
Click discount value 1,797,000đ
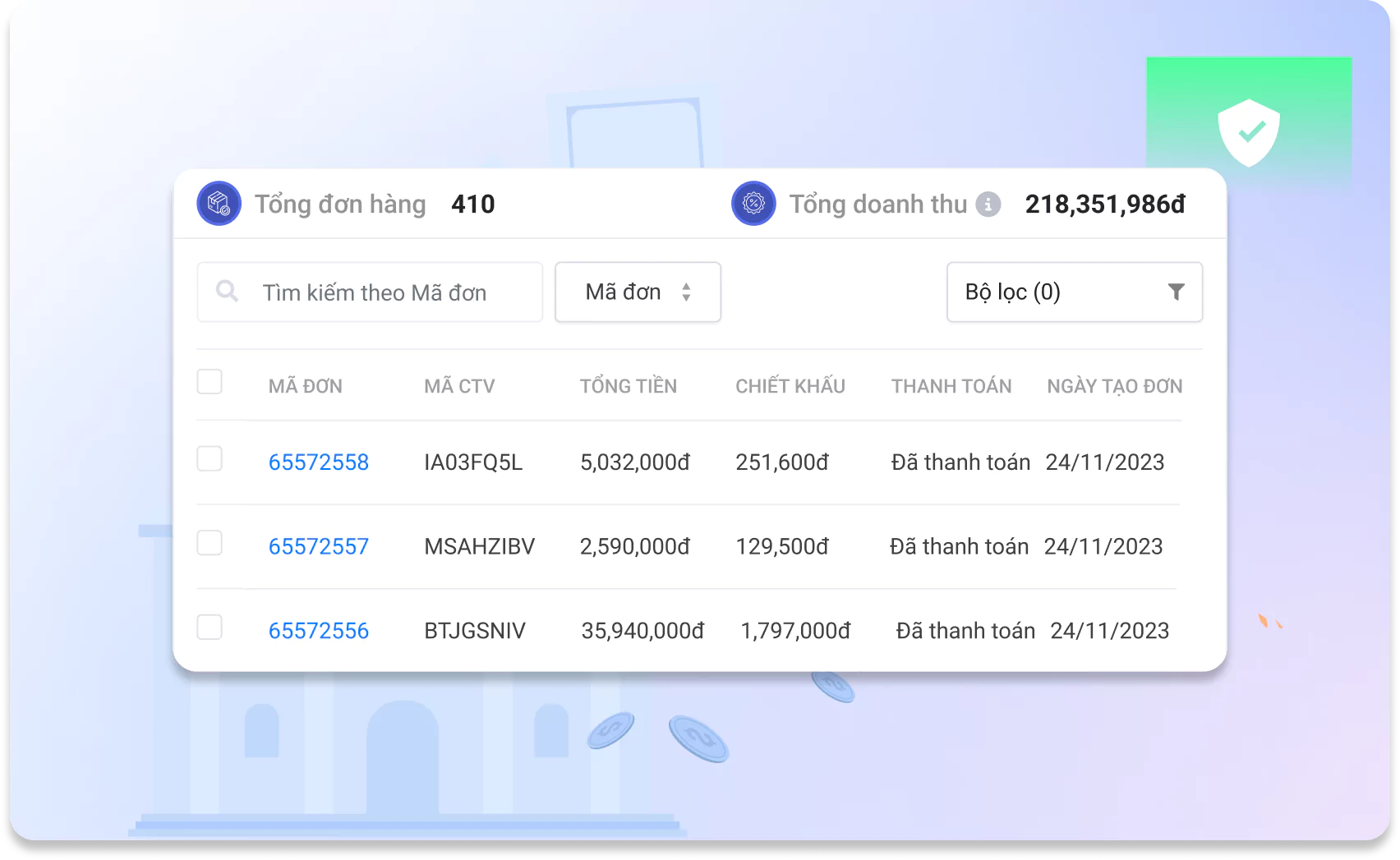(795, 631)
